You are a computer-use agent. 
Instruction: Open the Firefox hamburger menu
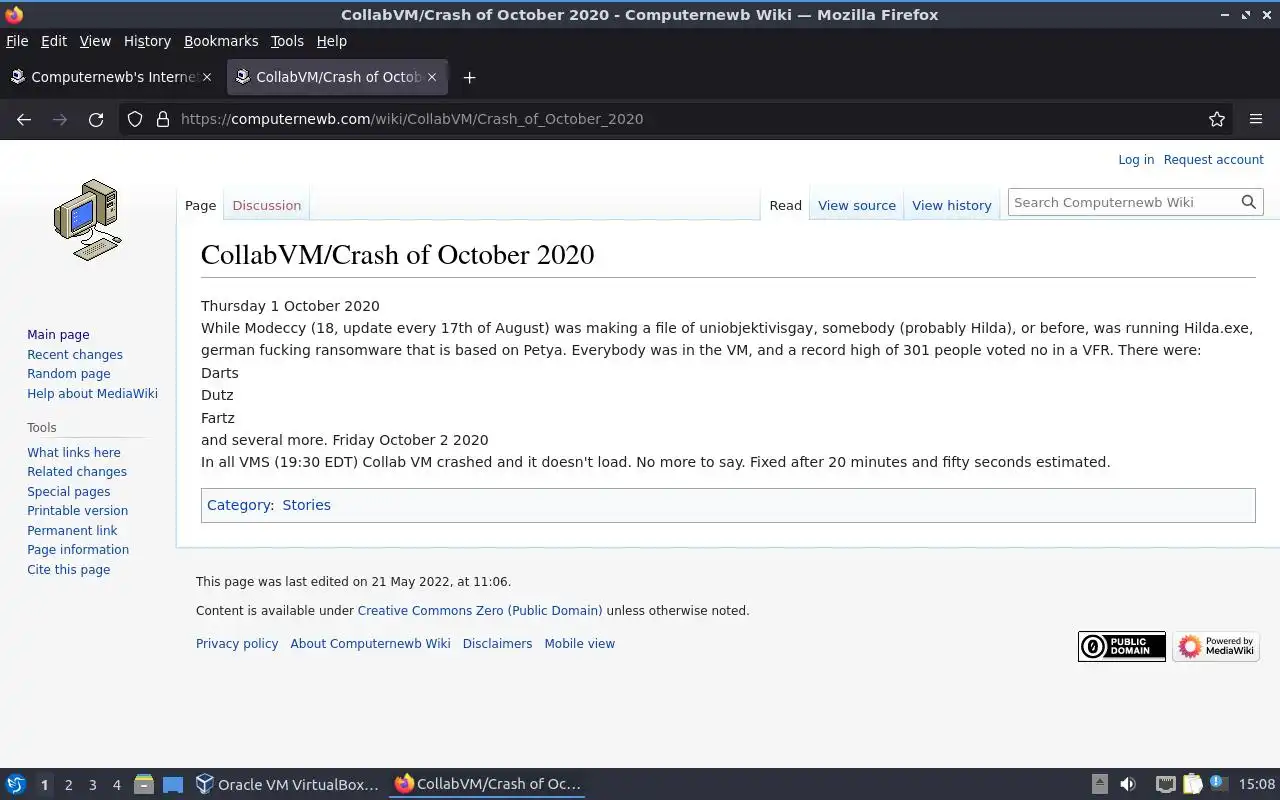click(1256, 119)
